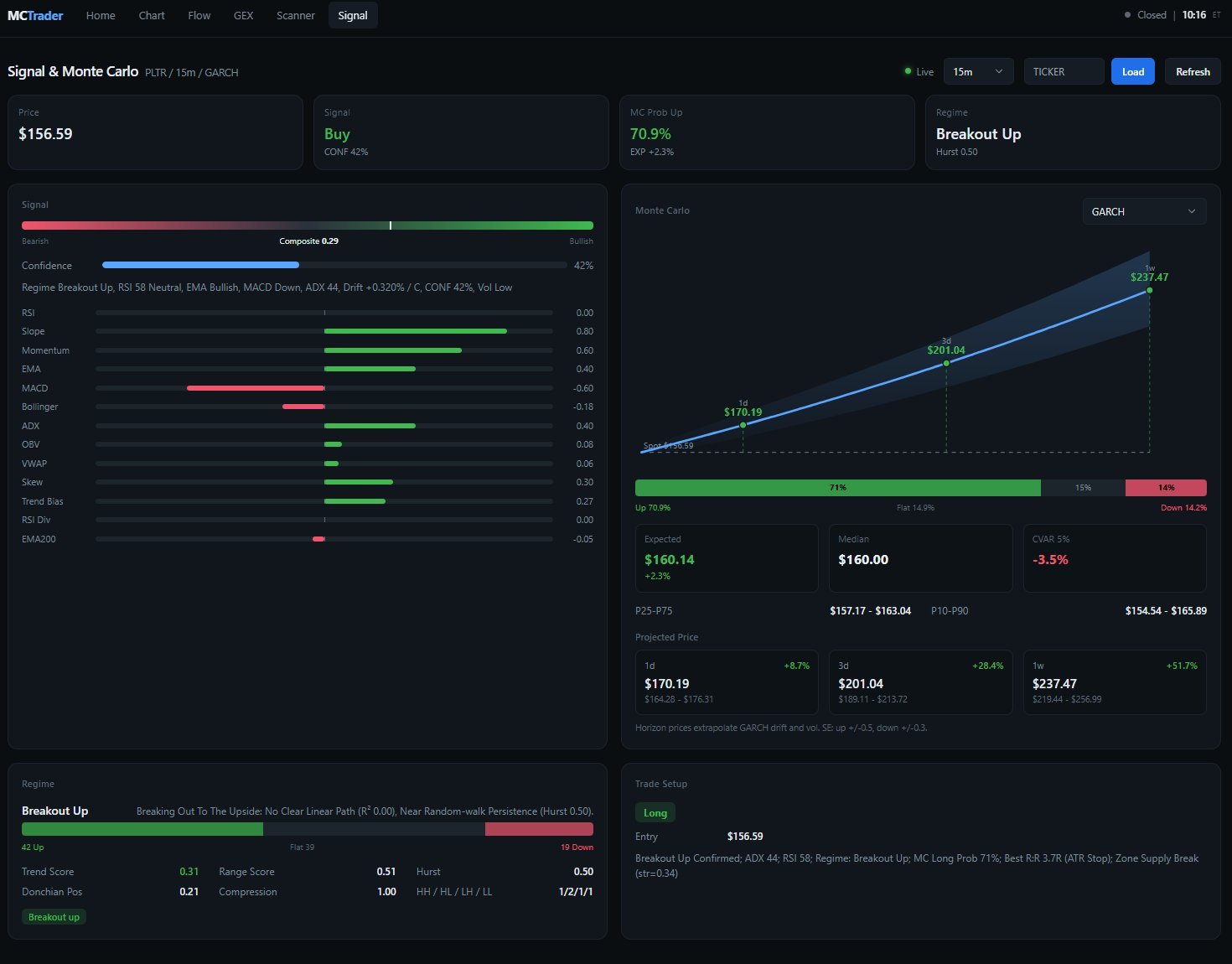Click the Bearish-to-Bullish composite gauge bar
1232x964 pixels.
(x=308, y=225)
